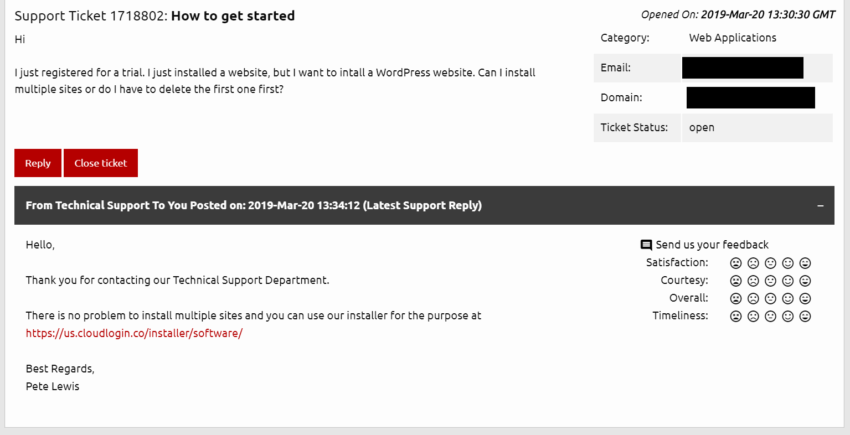Rate Satisfaction with the happiest face
This screenshot has height=435, width=850.
[x=805, y=263]
